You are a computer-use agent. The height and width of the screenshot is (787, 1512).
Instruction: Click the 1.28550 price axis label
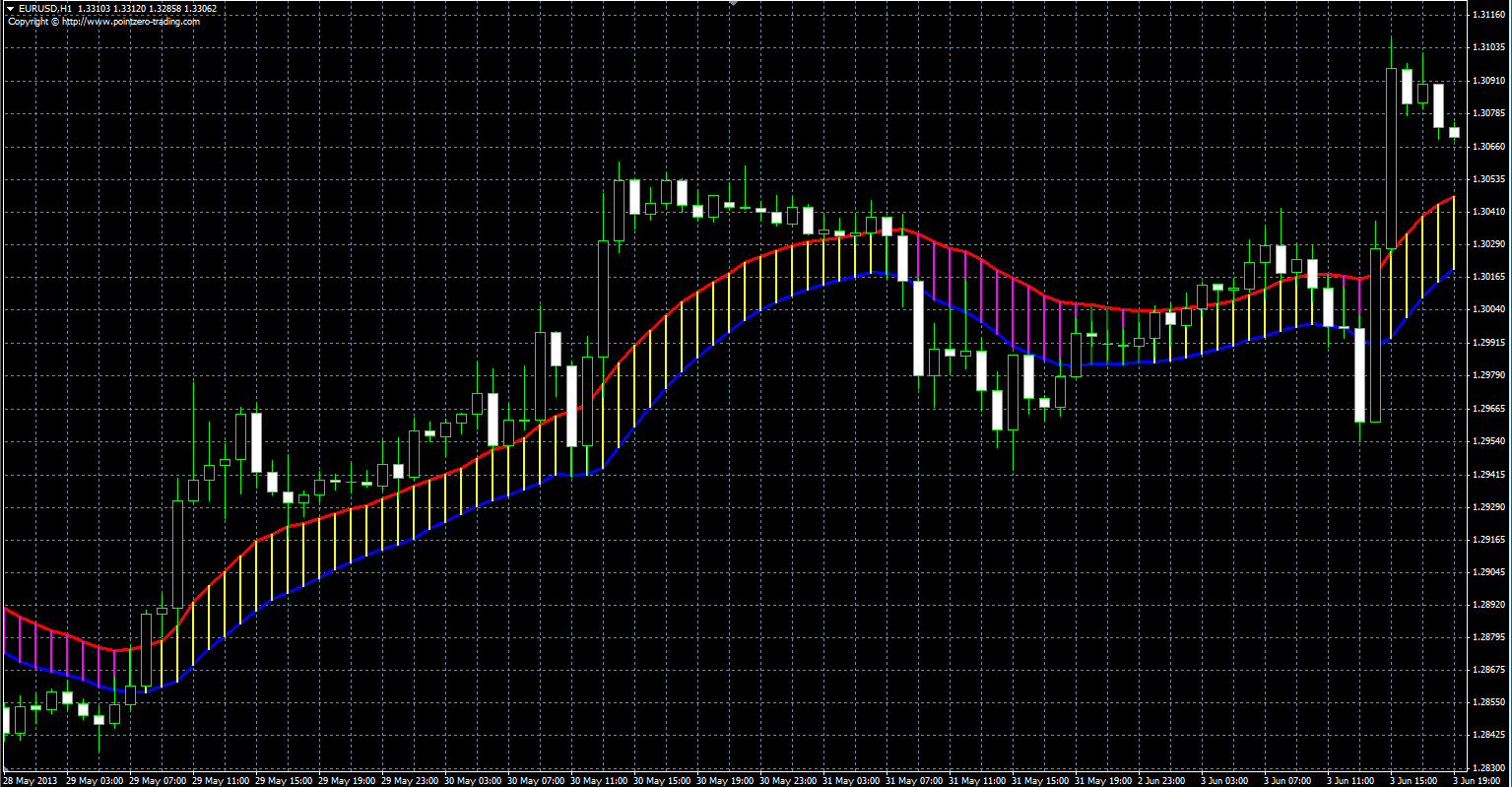[x=1487, y=702]
